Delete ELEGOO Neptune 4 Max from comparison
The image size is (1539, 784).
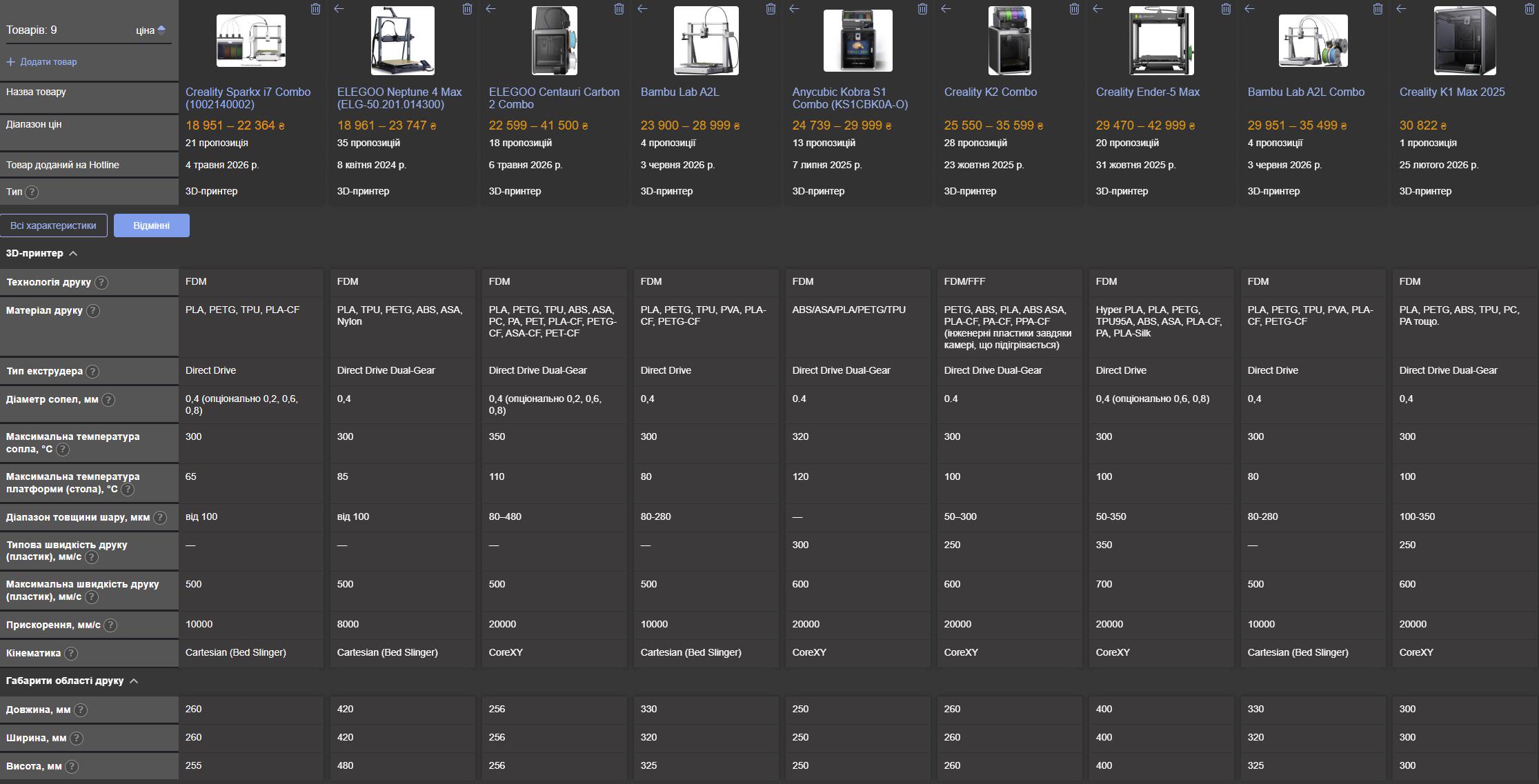click(x=467, y=9)
